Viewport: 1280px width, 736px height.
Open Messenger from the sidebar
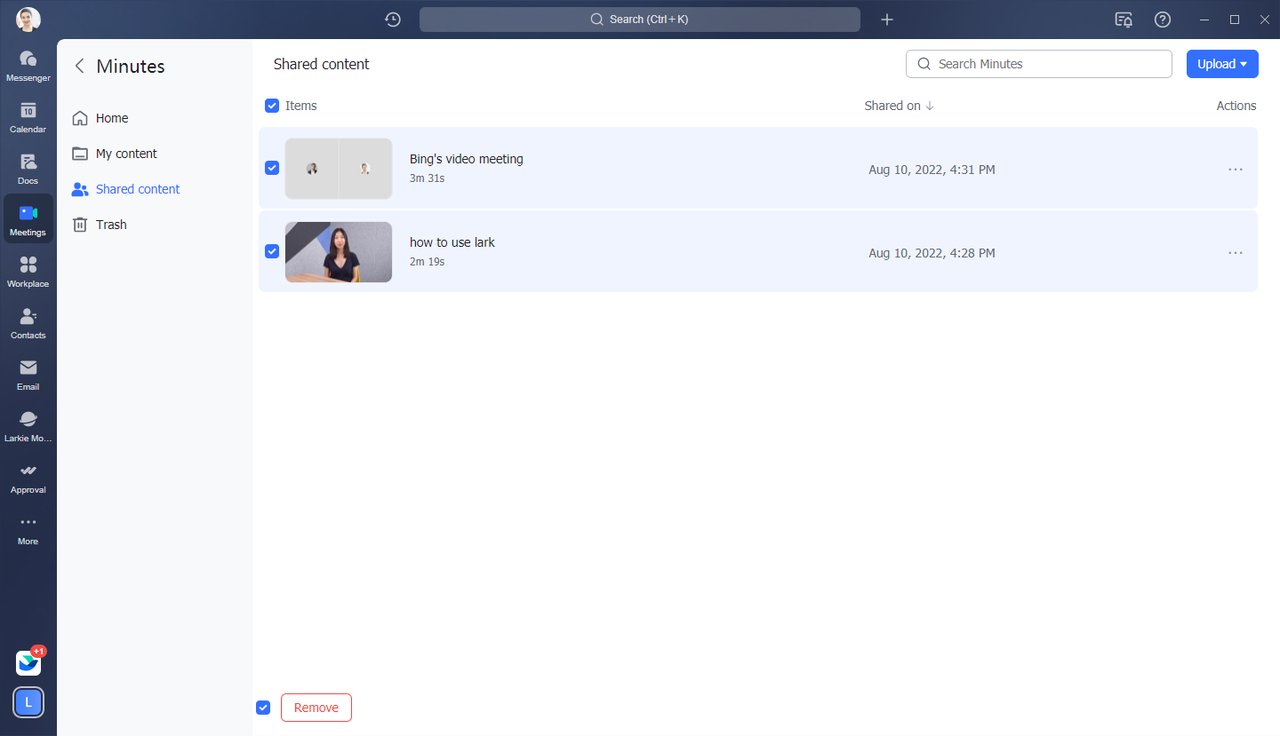28,64
